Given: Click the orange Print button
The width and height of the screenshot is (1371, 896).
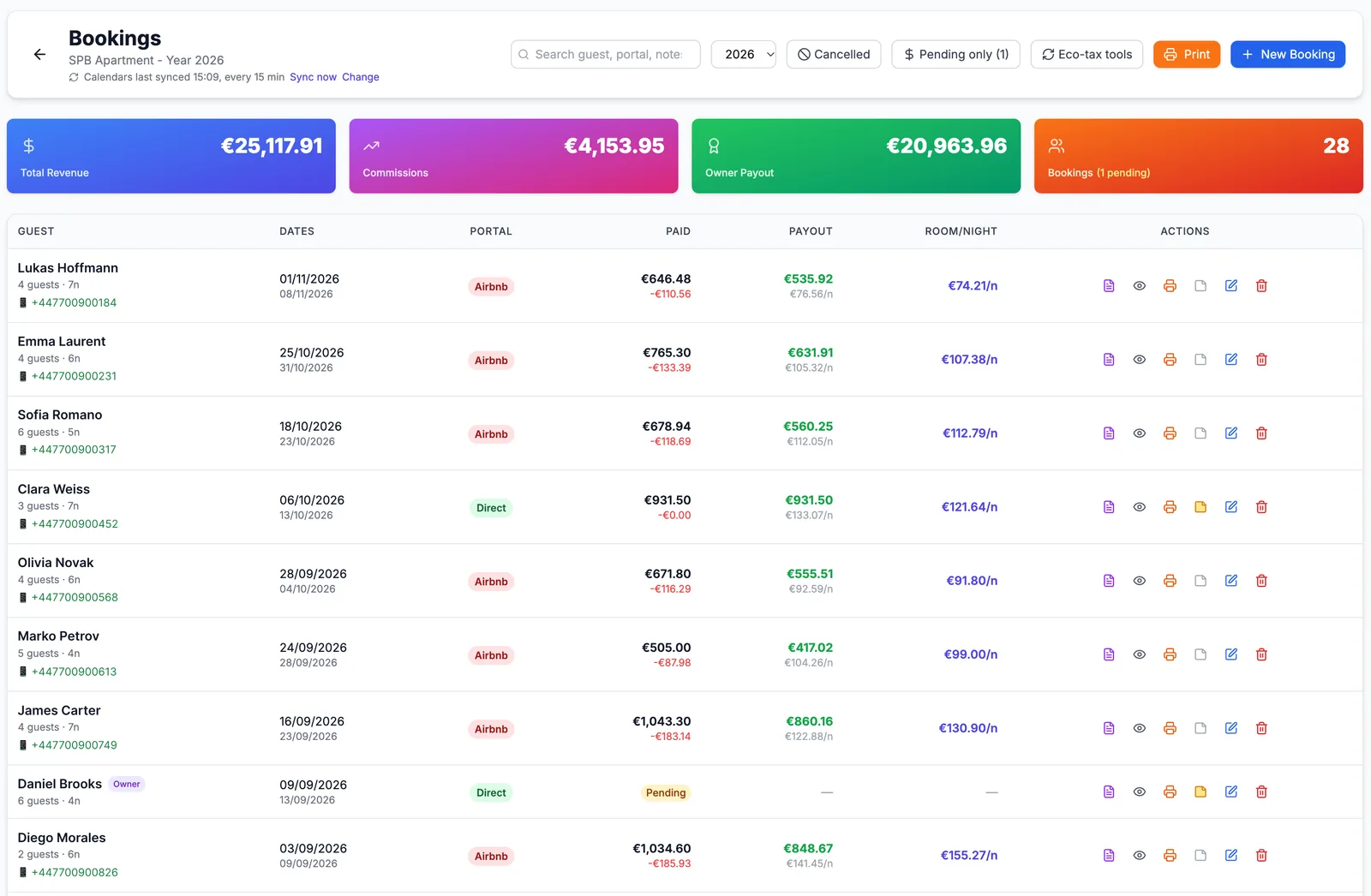Looking at the screenshot, I should pos(1187,54).
